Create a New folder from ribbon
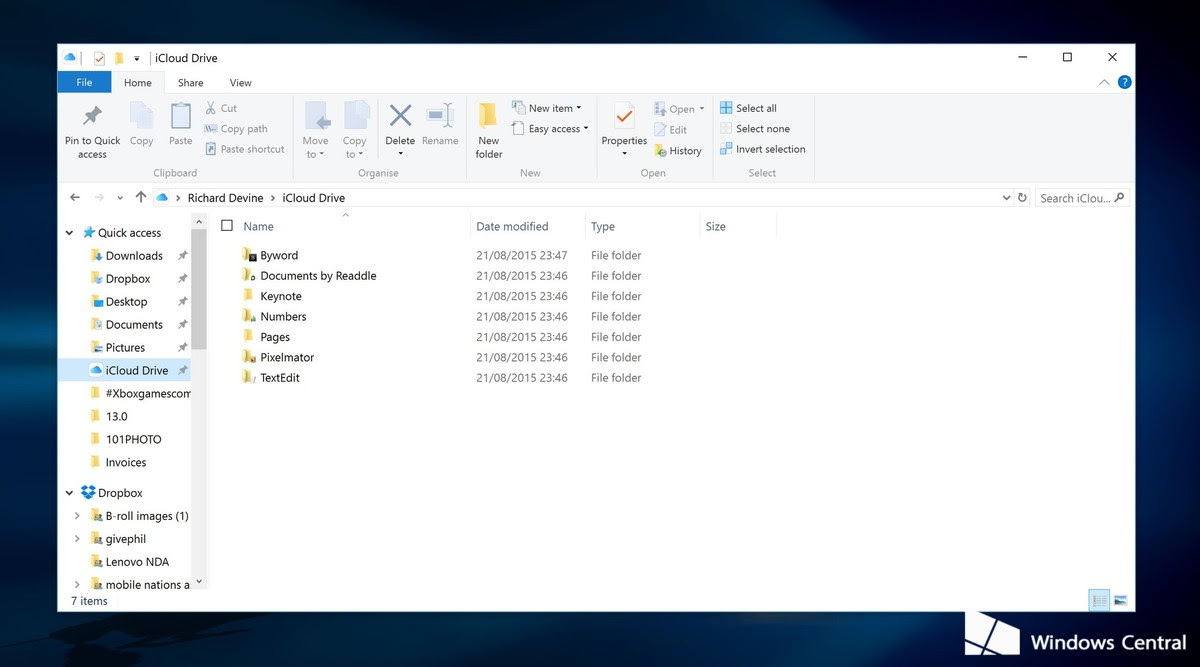 pos(489,130)
